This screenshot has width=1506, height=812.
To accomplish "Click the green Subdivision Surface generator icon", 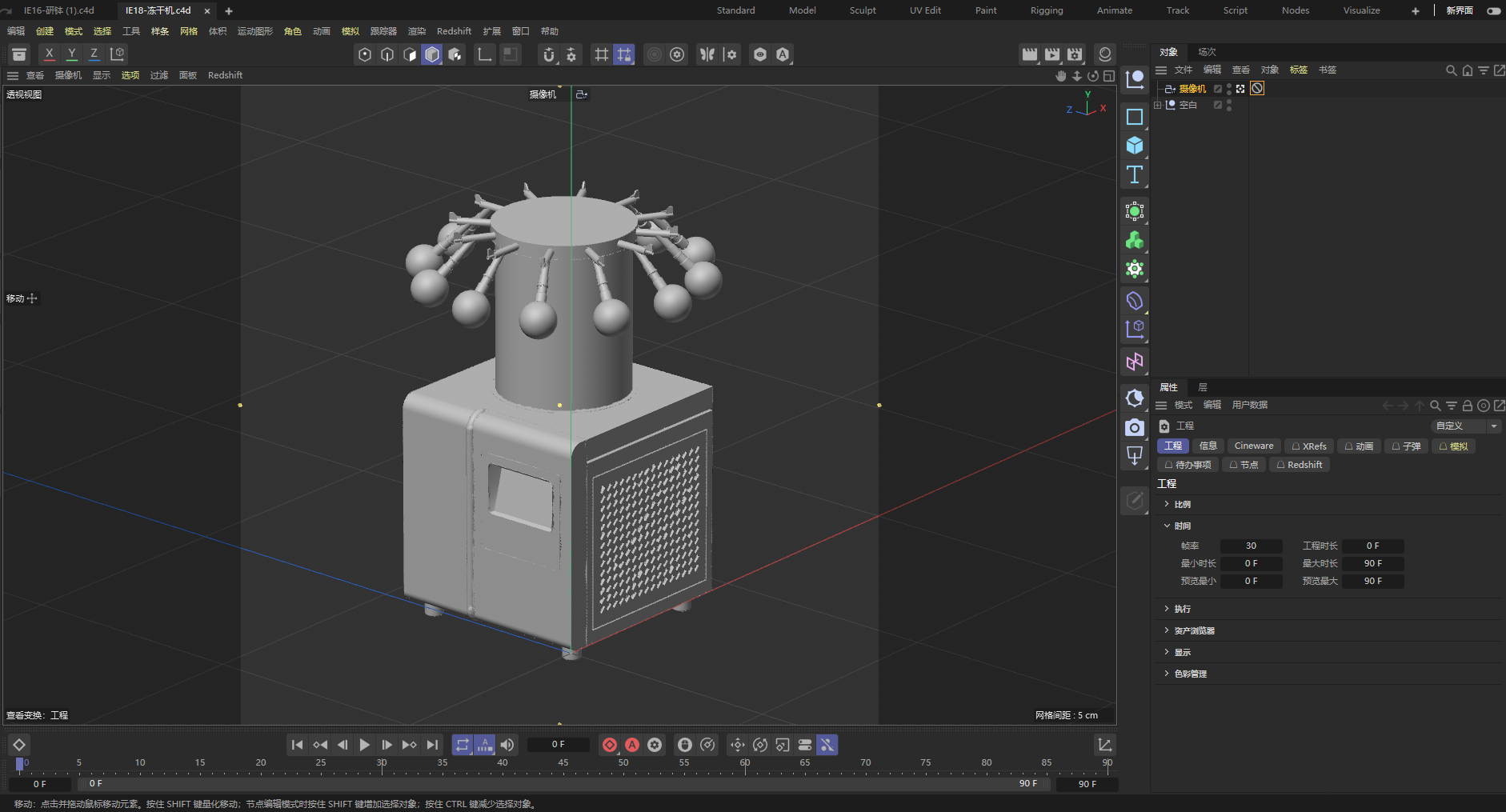I will click(1135, 211).
